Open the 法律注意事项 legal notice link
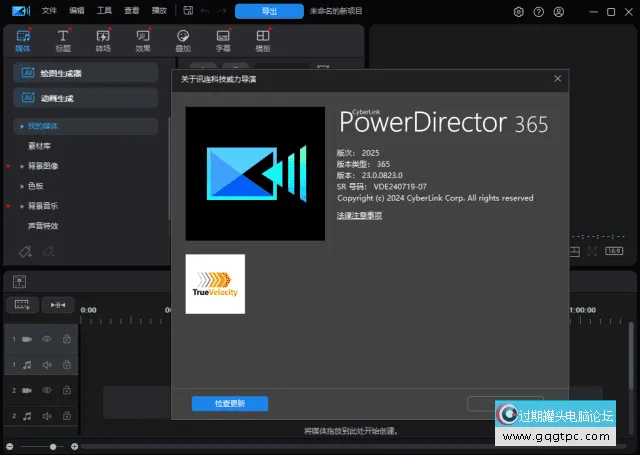The image size is (640, 455). click(x=359, y=215)
